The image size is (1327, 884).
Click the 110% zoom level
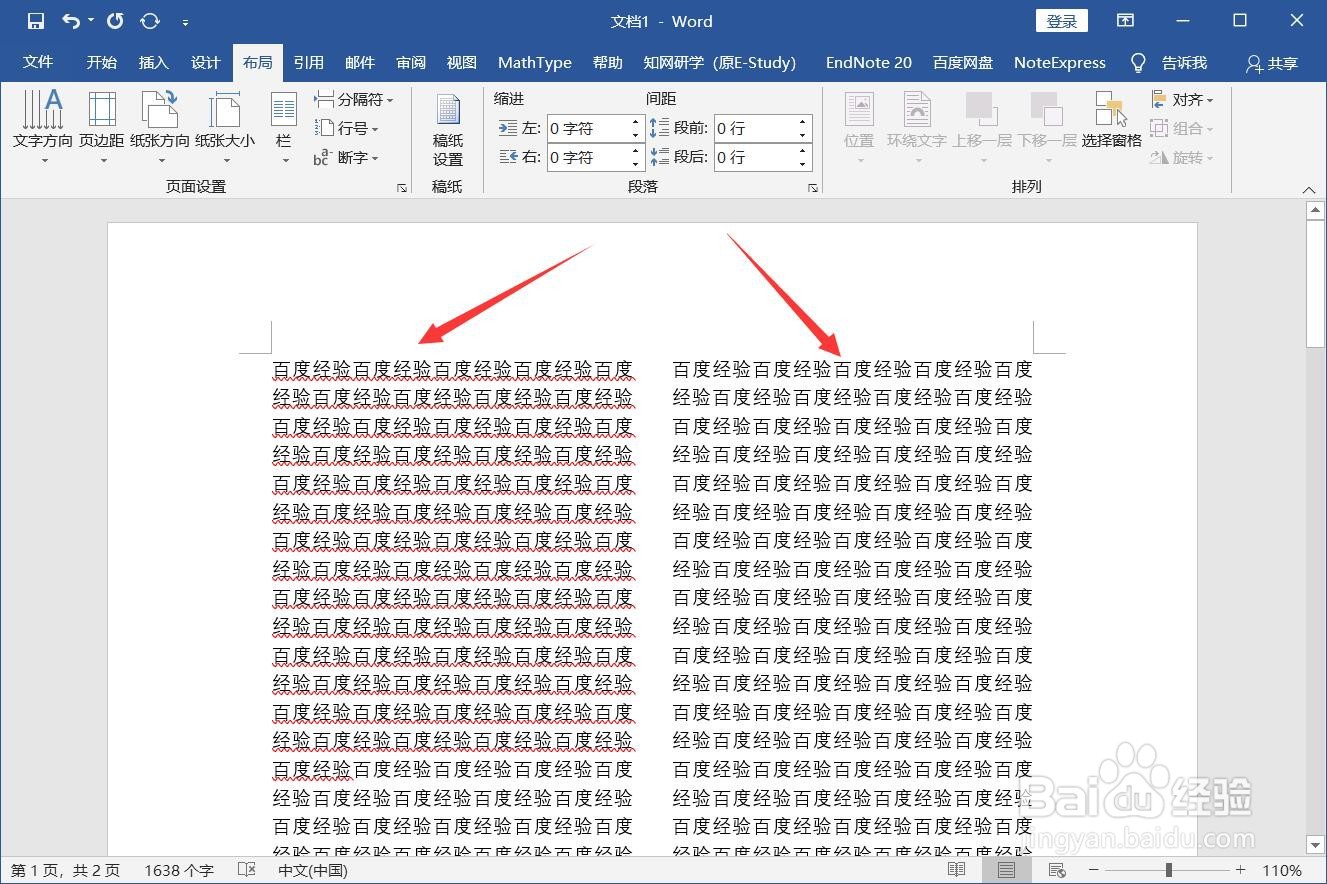(1281, 870)
